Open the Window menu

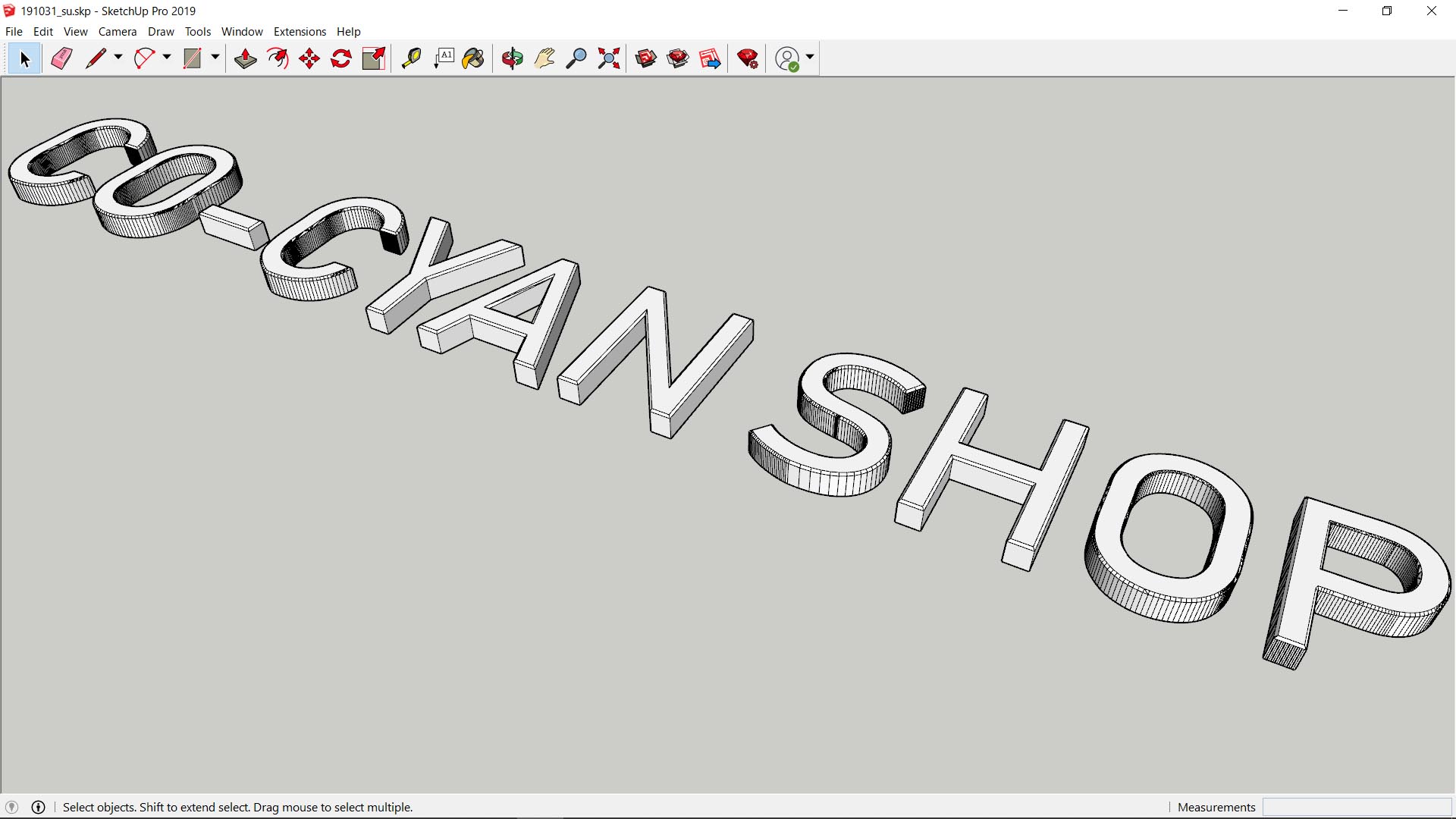coord(242,32)
